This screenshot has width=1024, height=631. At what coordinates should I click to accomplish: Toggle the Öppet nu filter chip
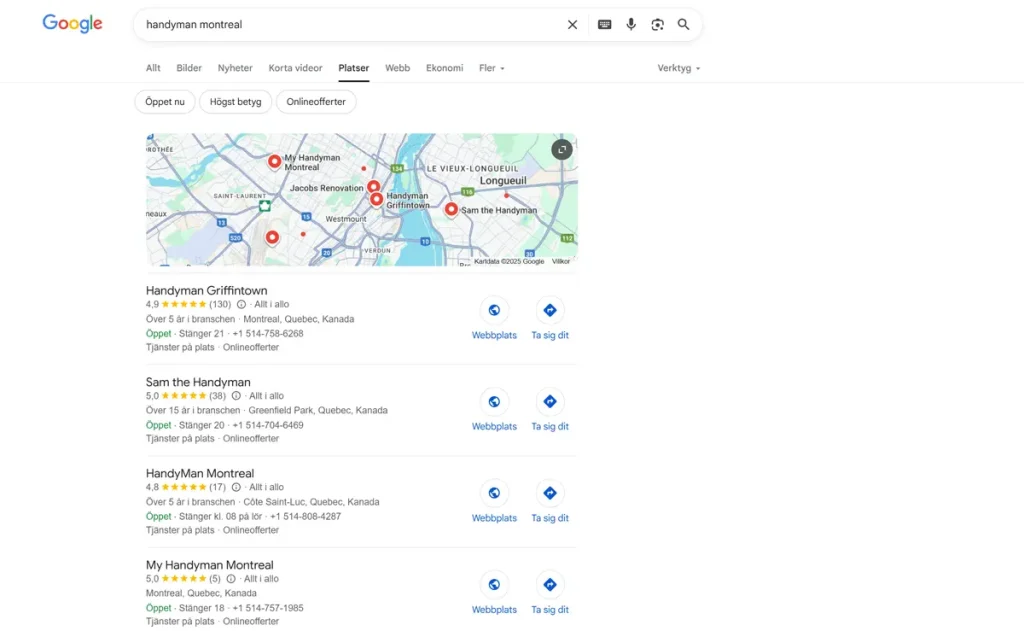click(x=165, y=102)
